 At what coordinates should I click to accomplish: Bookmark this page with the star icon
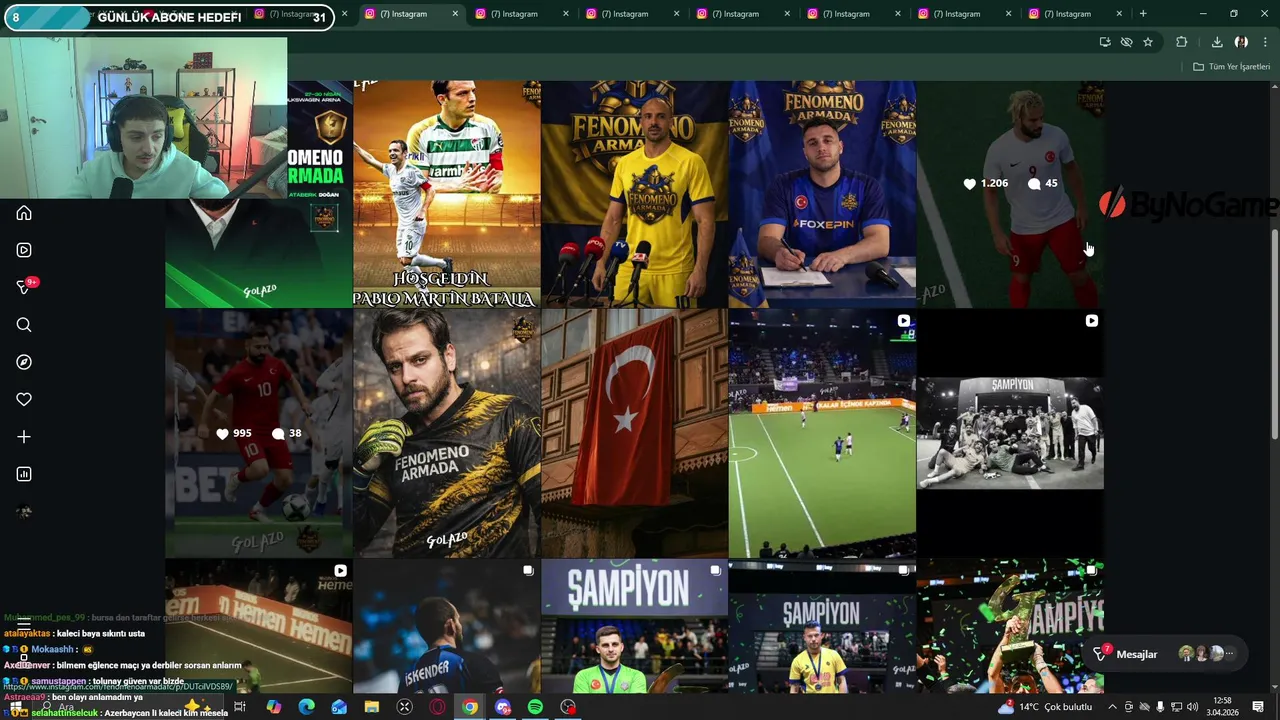pos(1148,42)
